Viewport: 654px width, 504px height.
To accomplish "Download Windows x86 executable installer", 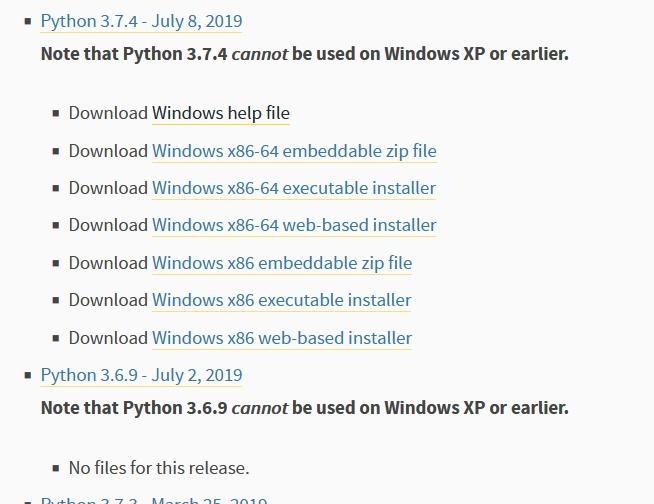I will click(x=282, y=300).
